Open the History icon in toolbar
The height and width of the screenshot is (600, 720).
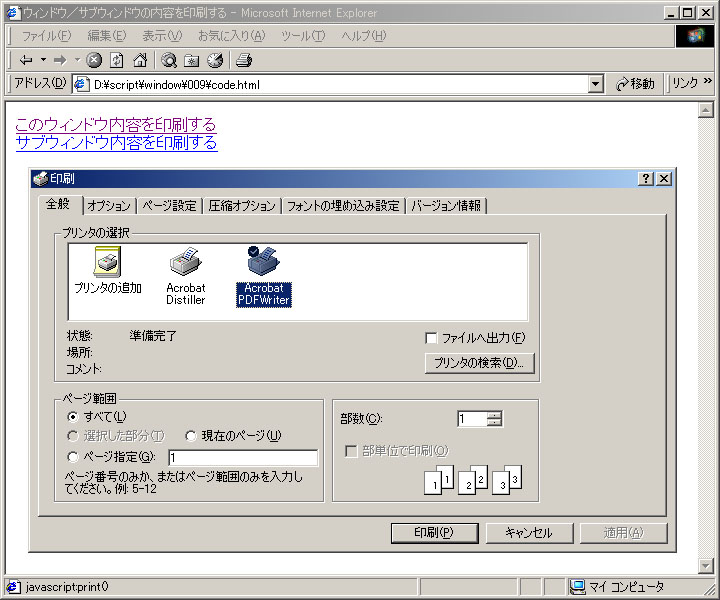(x=215, y=60)
